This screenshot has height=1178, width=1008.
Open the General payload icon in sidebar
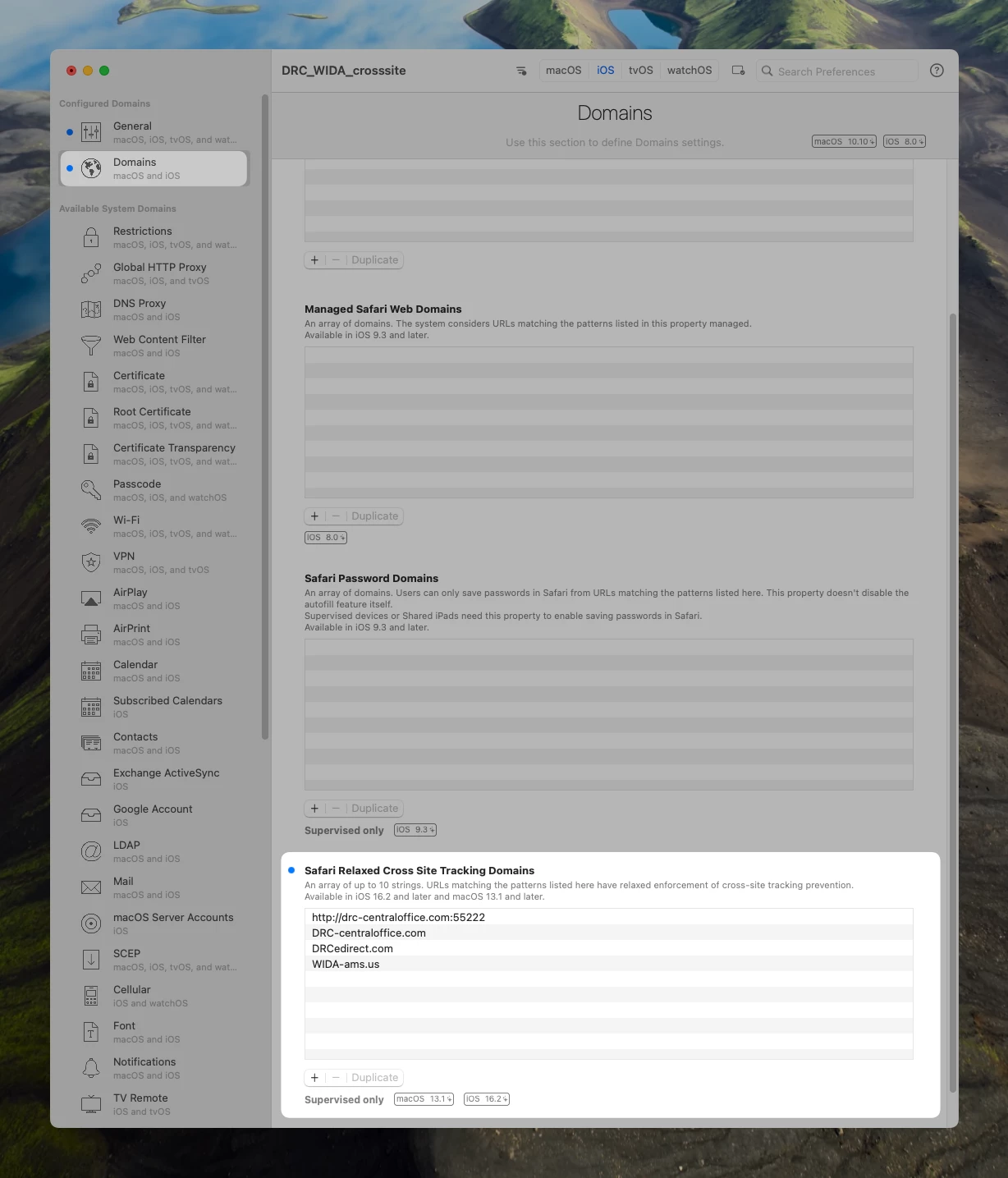(91, 132)
